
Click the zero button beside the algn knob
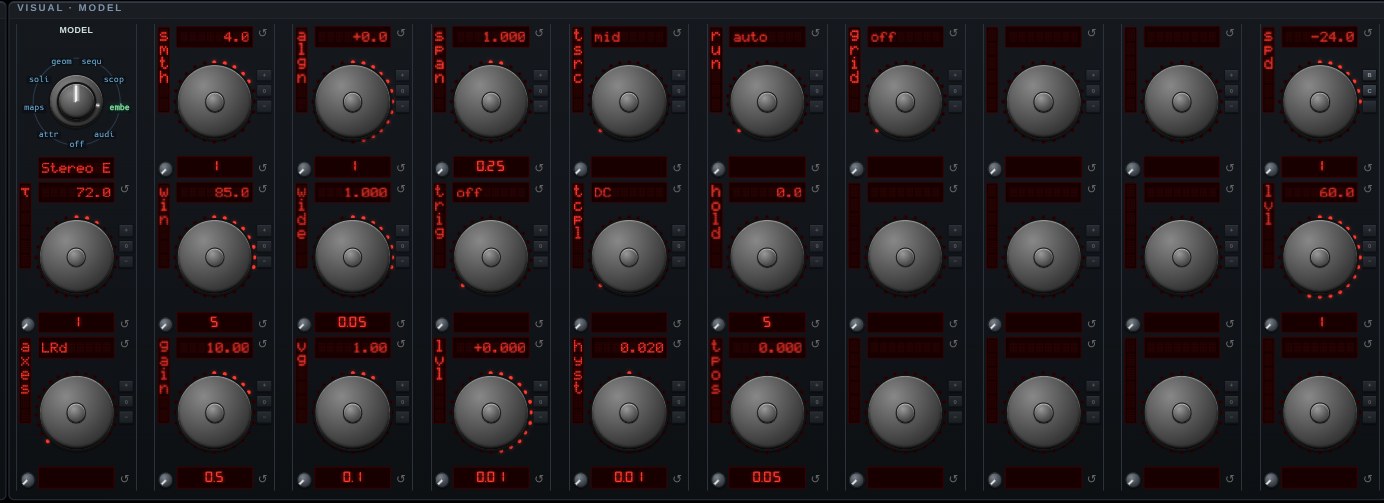pyautogui.click(x=402, y=90)
